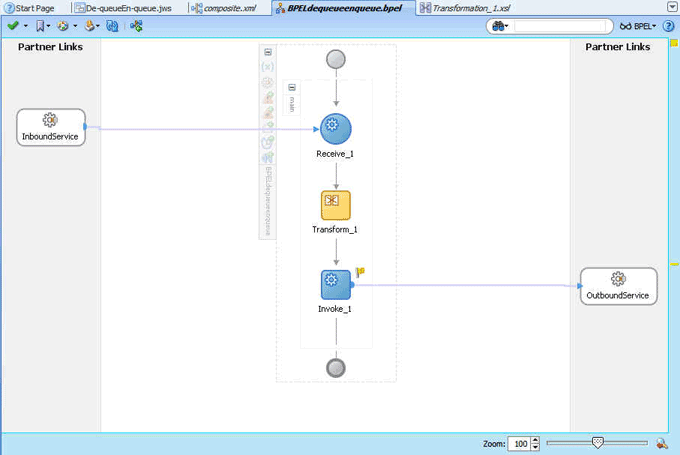Click the second faded icon with green arrow in strip
The height and width of the screenshot is (455, 680).
click(x=268, y=113)
